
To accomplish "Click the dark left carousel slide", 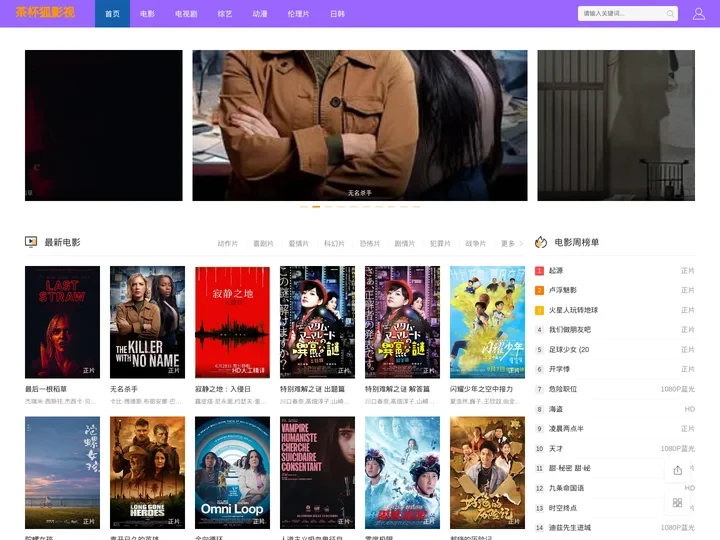I will pyautogui.click(x=103, y=125).
